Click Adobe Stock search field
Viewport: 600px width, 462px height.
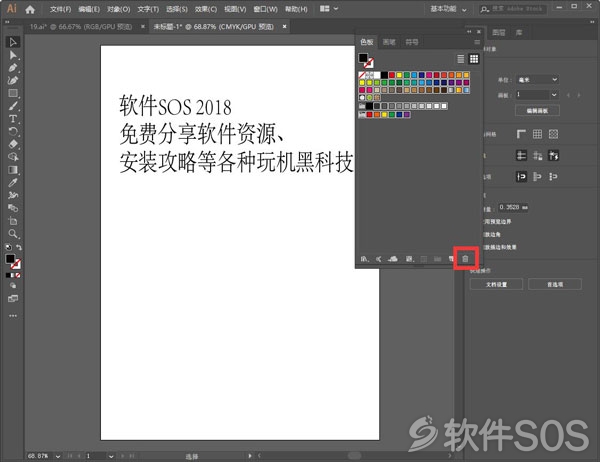click(x=513, y=9)
